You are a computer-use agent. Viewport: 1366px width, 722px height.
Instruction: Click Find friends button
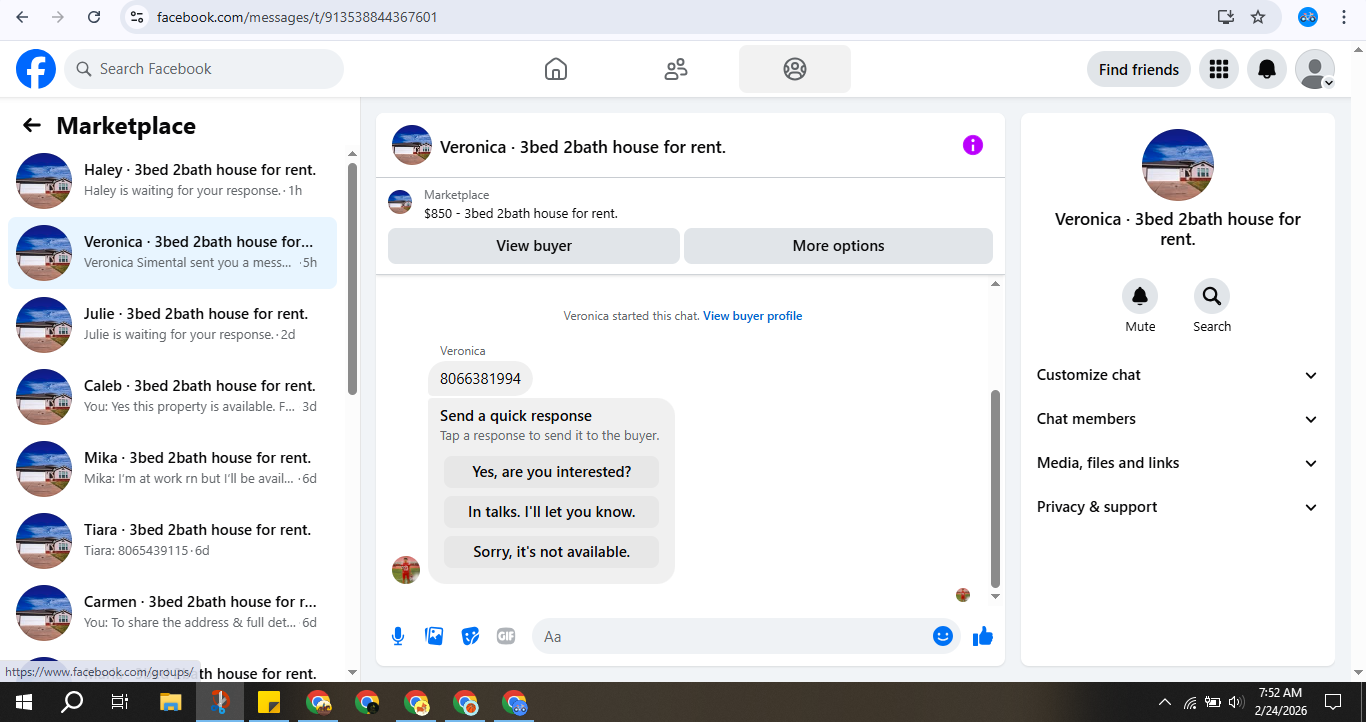(x=1139, y=69)
